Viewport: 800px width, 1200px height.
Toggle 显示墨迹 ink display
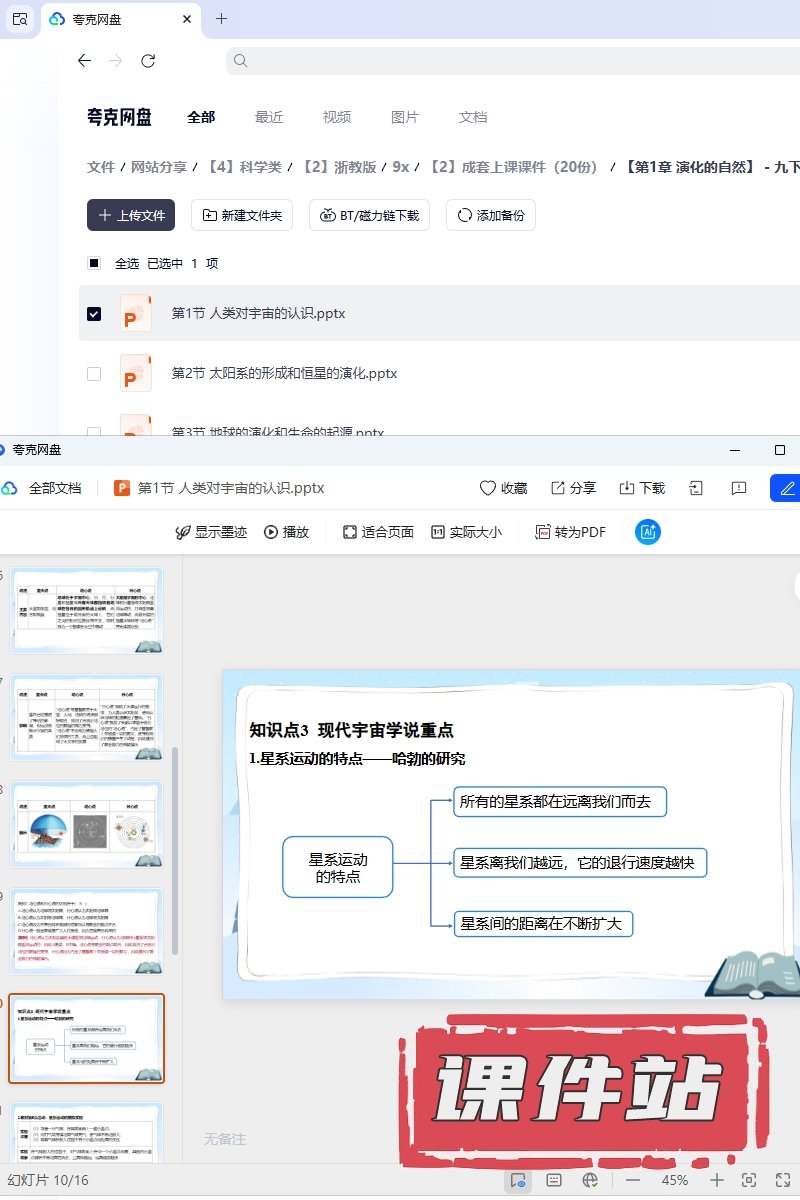[x=210, y=532]
